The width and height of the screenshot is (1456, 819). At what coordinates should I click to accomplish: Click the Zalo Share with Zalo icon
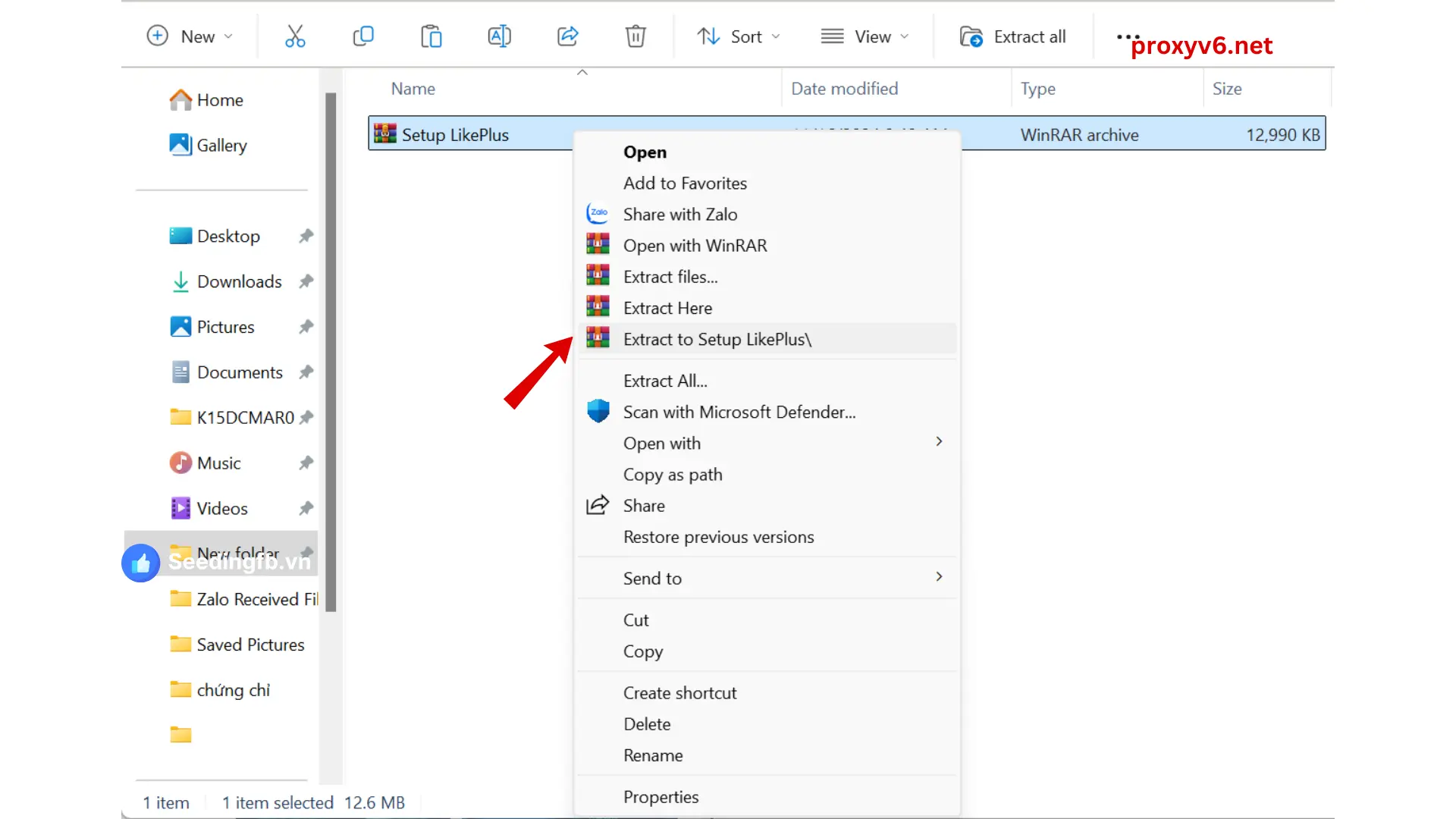597,213
